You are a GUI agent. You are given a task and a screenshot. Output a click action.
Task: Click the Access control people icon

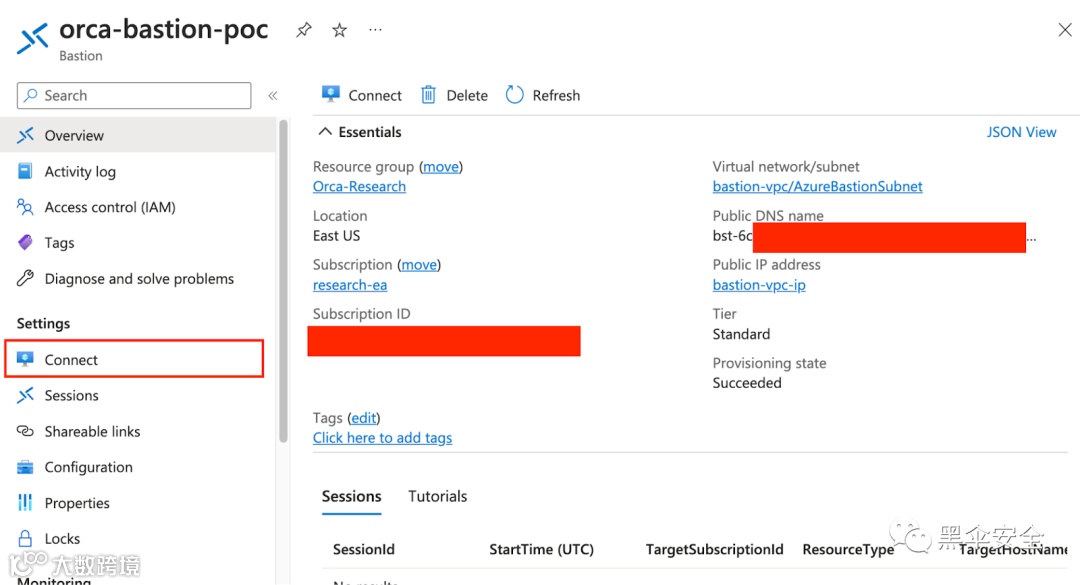tap(25, 207)
